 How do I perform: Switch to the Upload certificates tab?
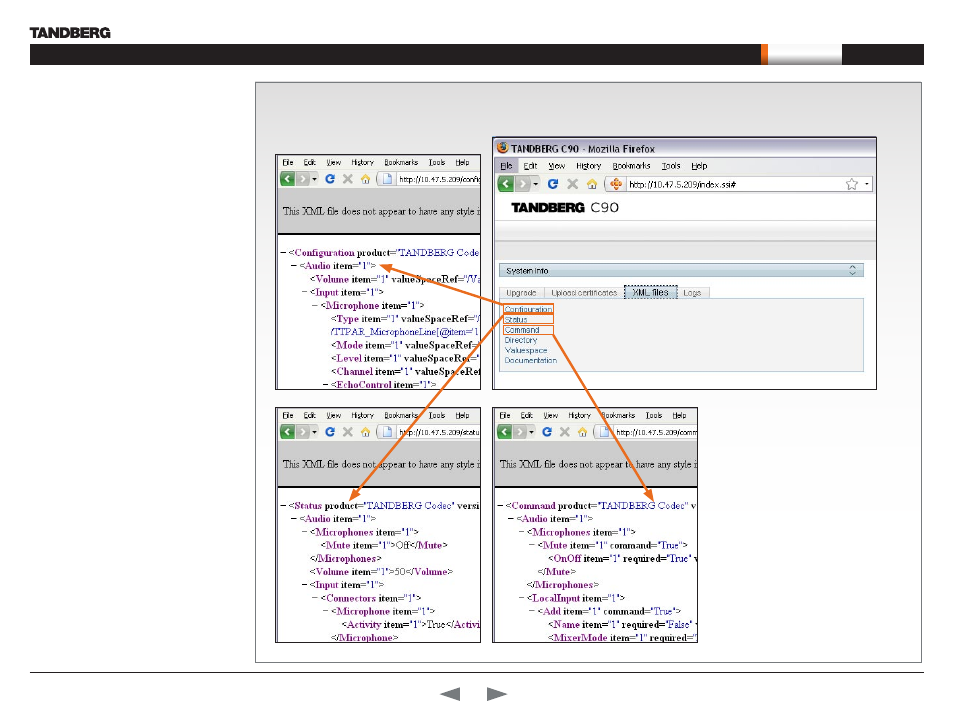pos(584,293)
